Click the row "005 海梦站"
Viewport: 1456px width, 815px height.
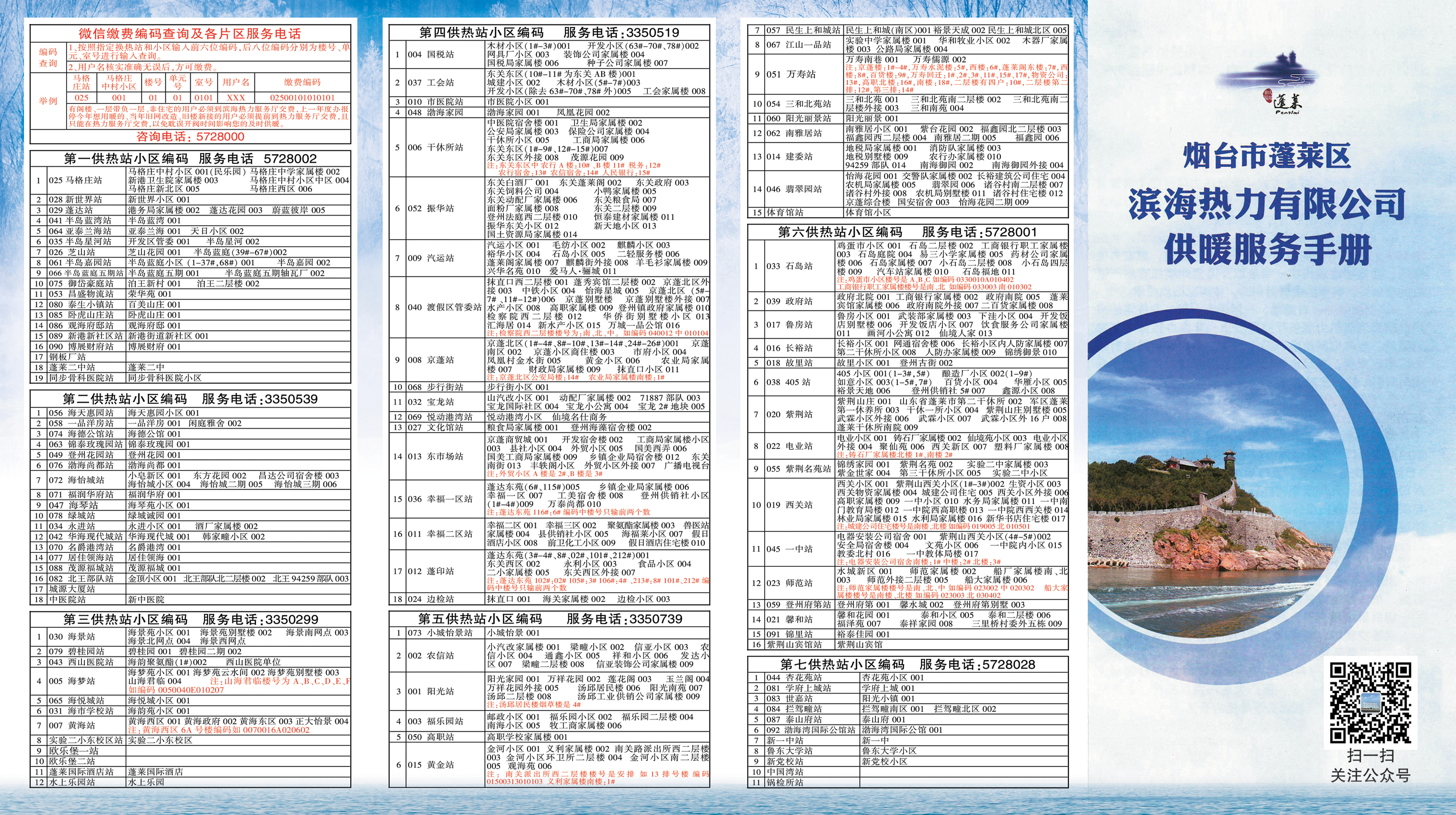(x=191, y=681)
